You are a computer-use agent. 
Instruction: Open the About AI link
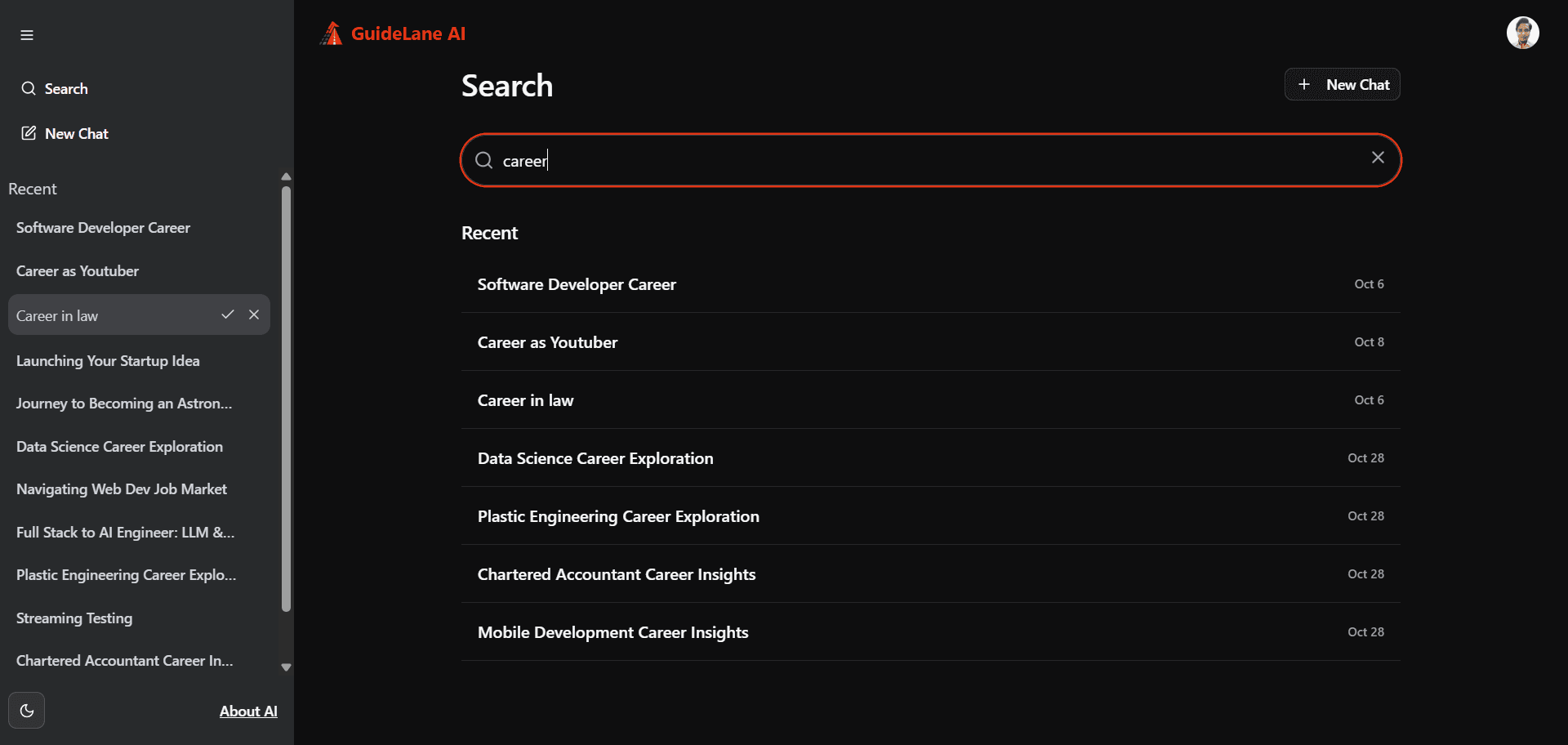click(248, 711)
